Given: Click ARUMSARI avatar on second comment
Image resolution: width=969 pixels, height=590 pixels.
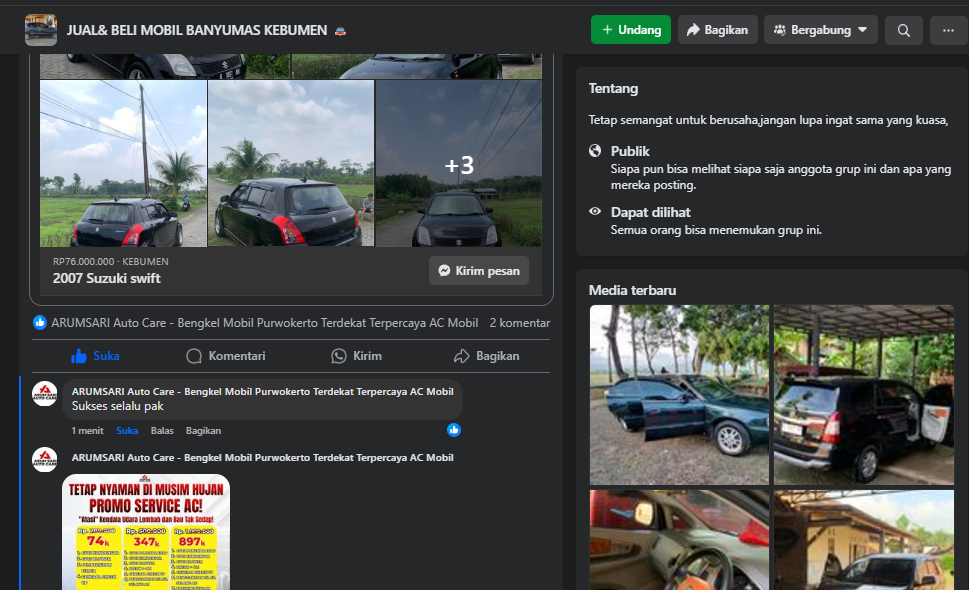Looking at the screenshot, I should pyautogui.click(x=44, y=460).
